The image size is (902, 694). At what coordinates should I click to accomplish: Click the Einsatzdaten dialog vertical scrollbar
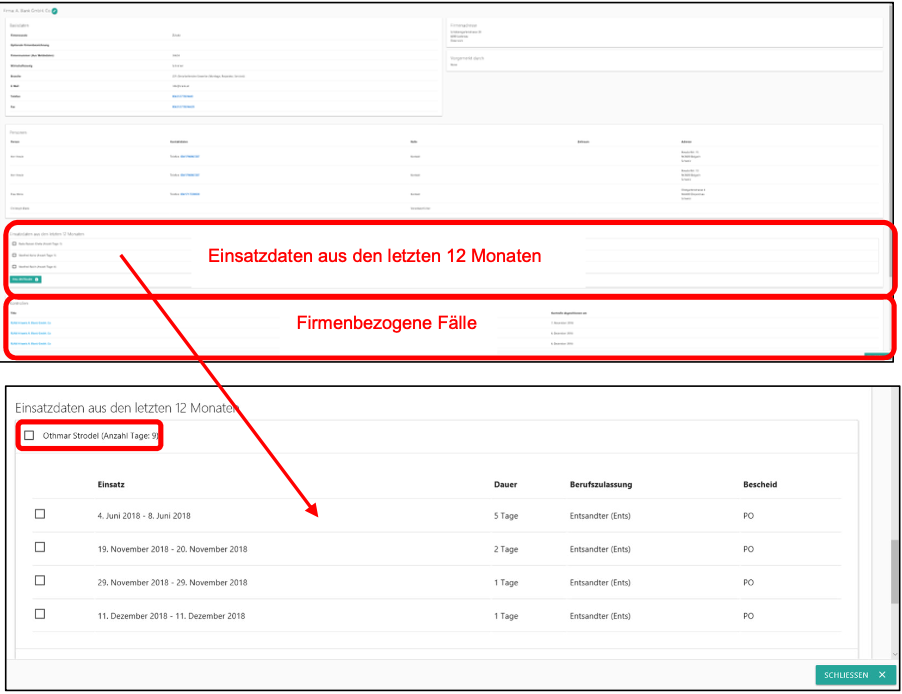[896, 570]
